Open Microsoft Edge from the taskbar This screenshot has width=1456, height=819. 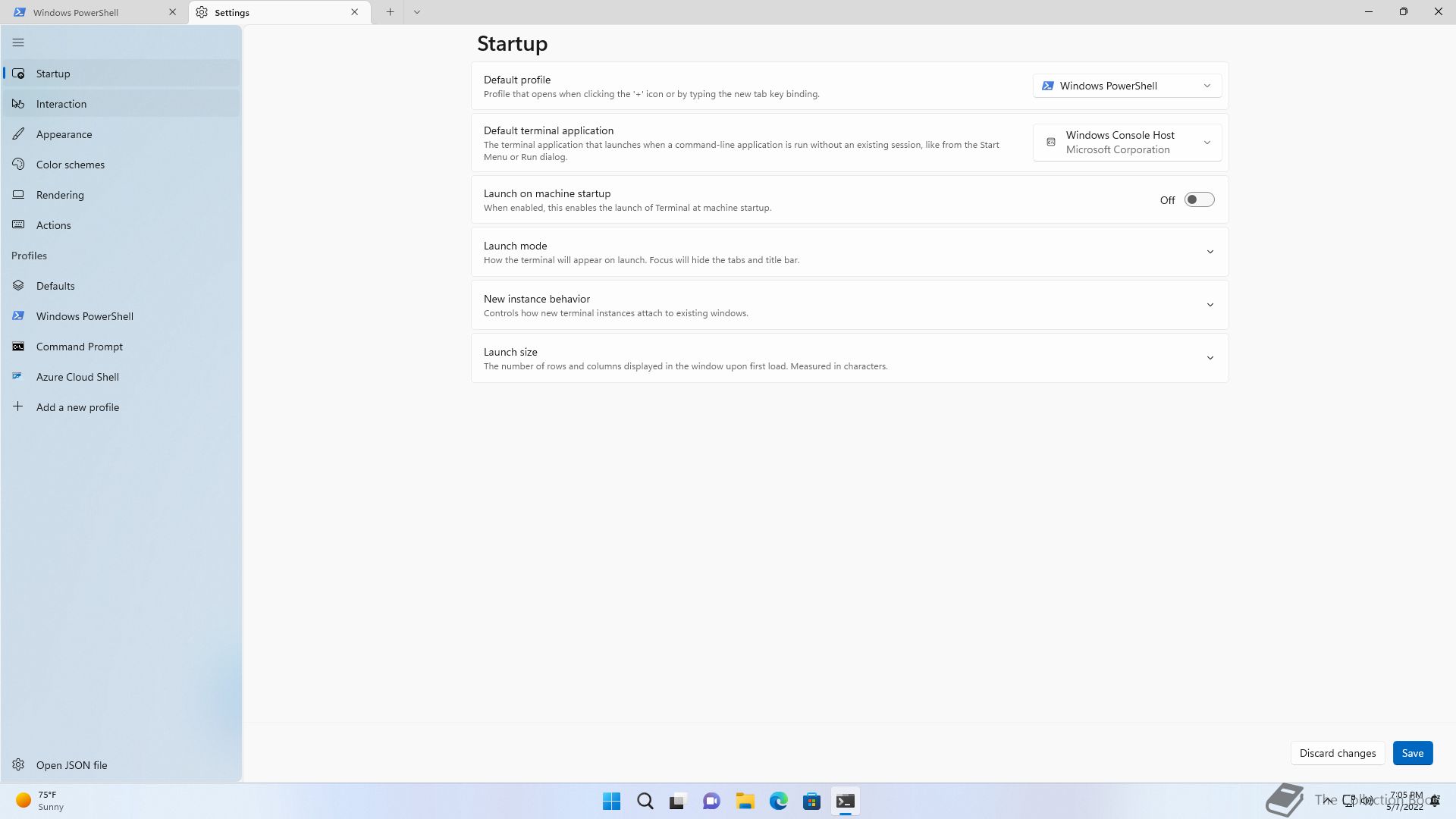[x=778, y=801]
